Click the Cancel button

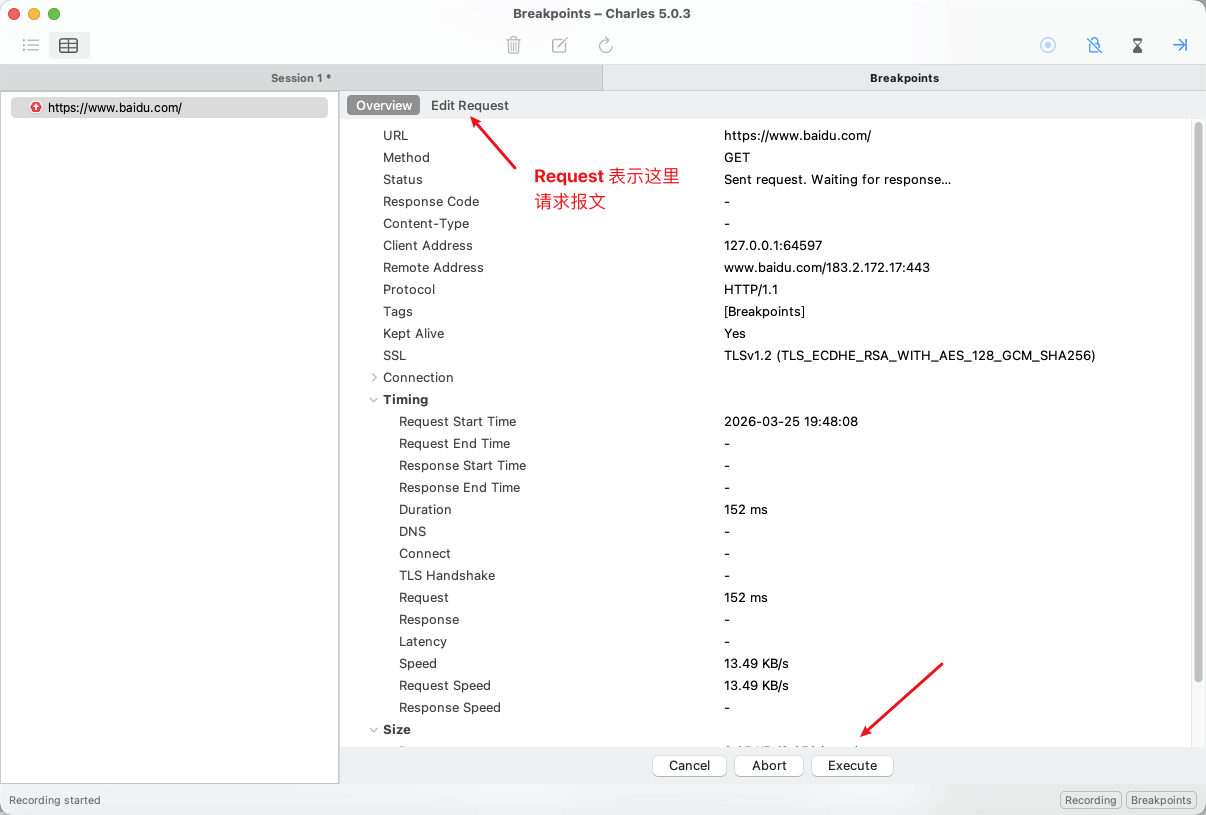click(x=689, y=766)
